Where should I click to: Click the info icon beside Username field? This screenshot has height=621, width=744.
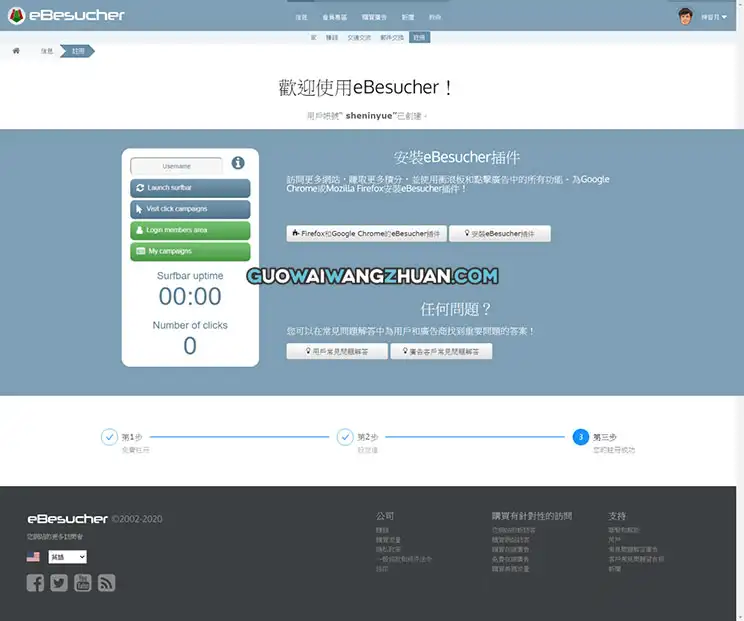click(x=238, y=163)
